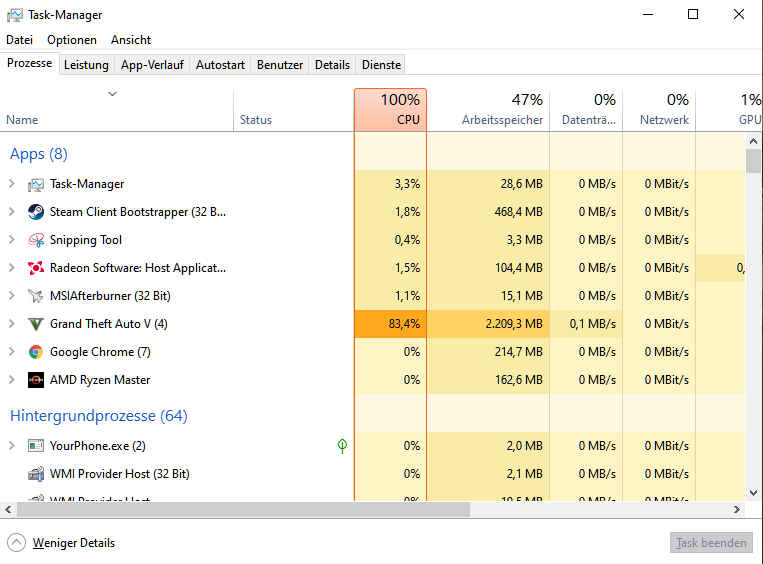Sort by Arbeitsspeicher column header
763x564 pixels.
pyautogui.click(x=488, y=110)
